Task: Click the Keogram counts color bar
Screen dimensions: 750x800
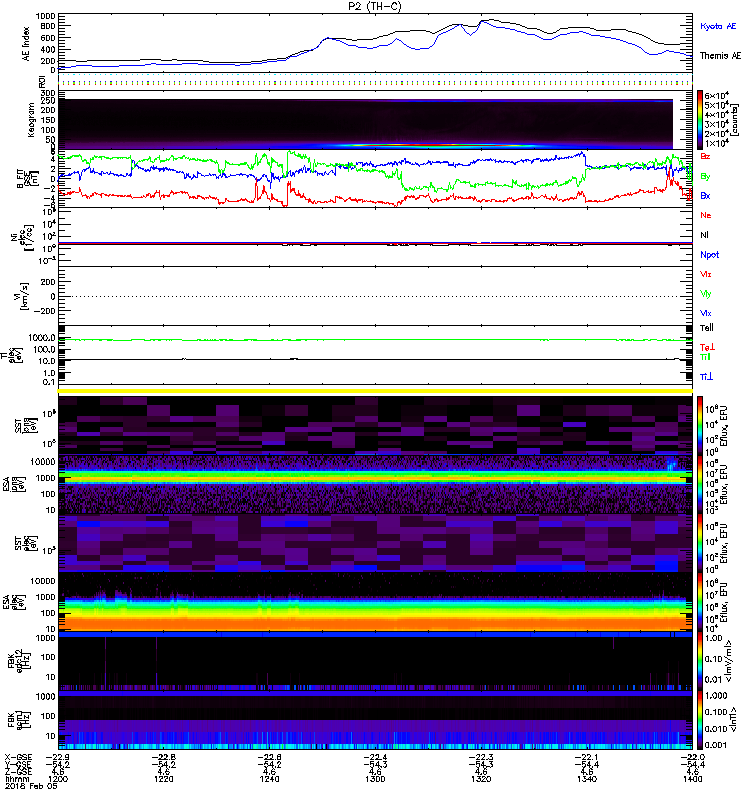Action: click(700, 120)
